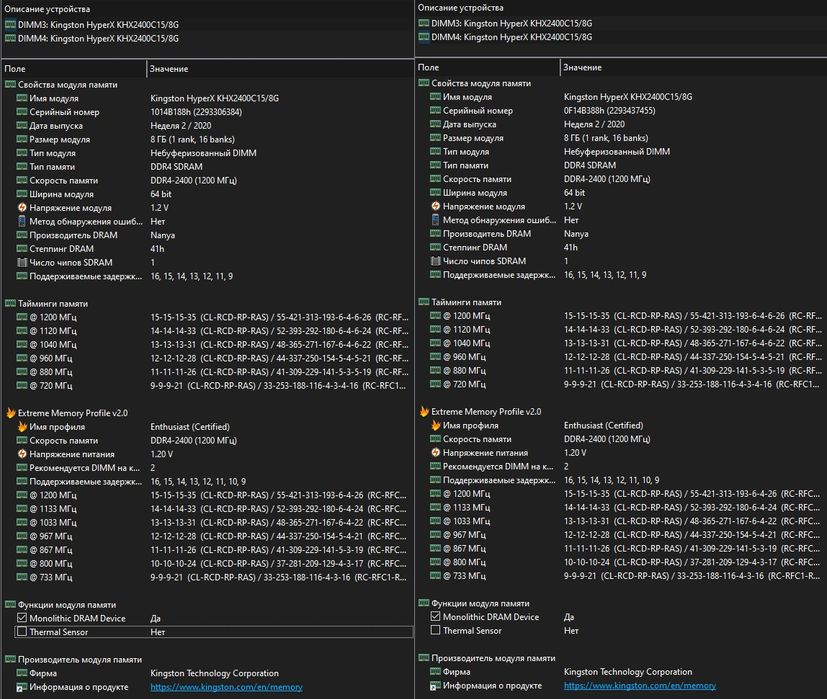Click voltage icon beside 'Напряжение питания' in right panel
Viewport: 827px width, 699px height.
tap(435, 452)
